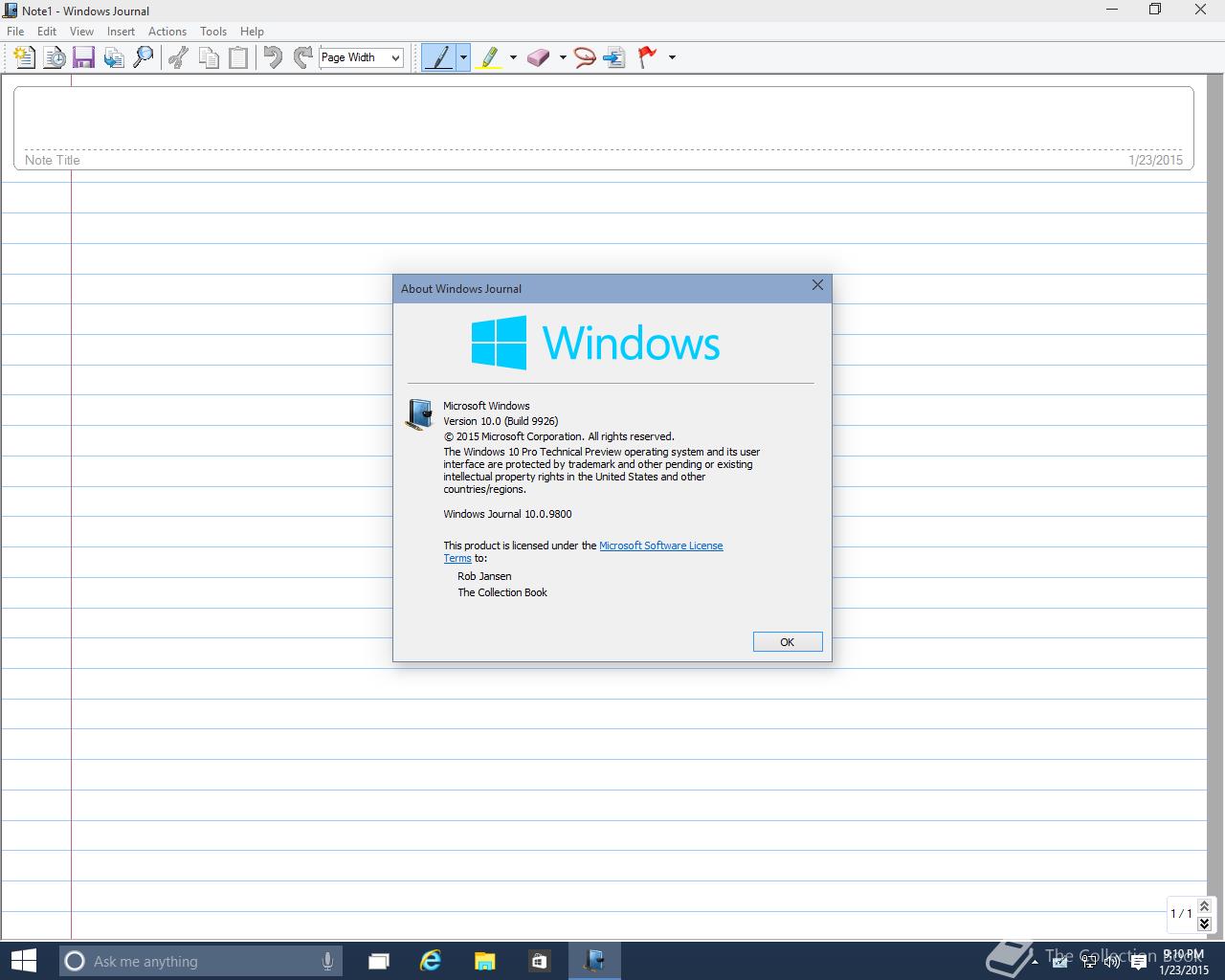Click Windows Journal taskbar button
The height and width of the screenshot is (980, 1225).
click(x=594, y=961)
